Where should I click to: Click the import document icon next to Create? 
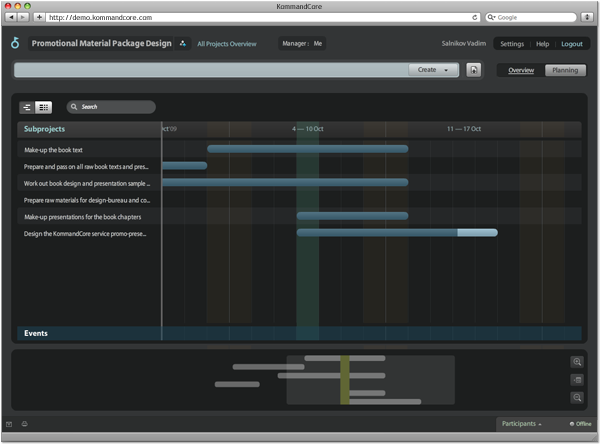pos(474,70)
